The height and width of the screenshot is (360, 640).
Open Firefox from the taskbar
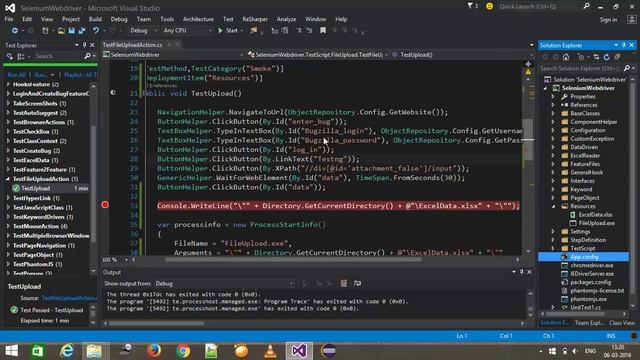pyautogui.click(x=154, y=351)
